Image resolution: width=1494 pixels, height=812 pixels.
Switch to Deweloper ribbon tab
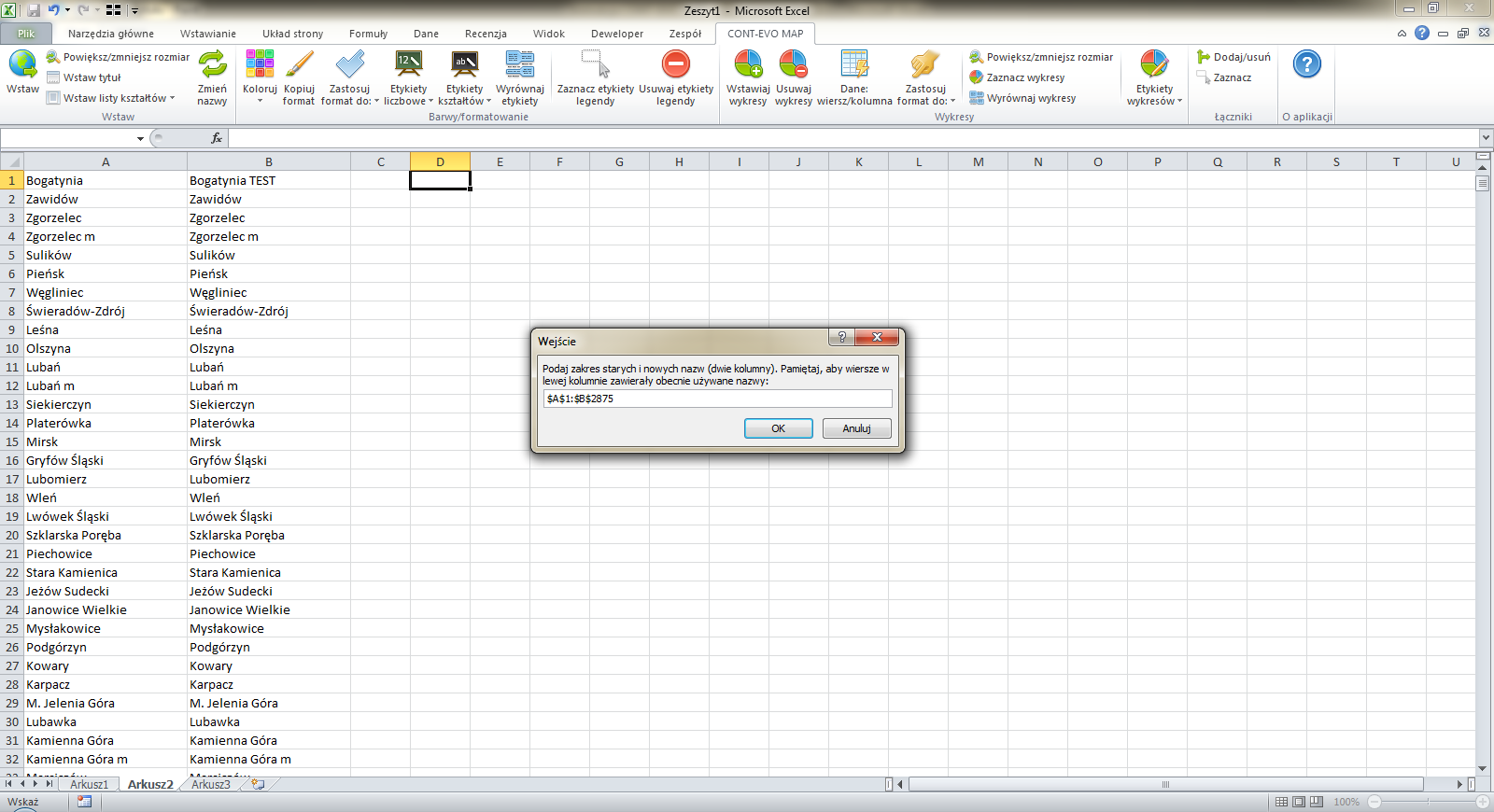[617, 34]
